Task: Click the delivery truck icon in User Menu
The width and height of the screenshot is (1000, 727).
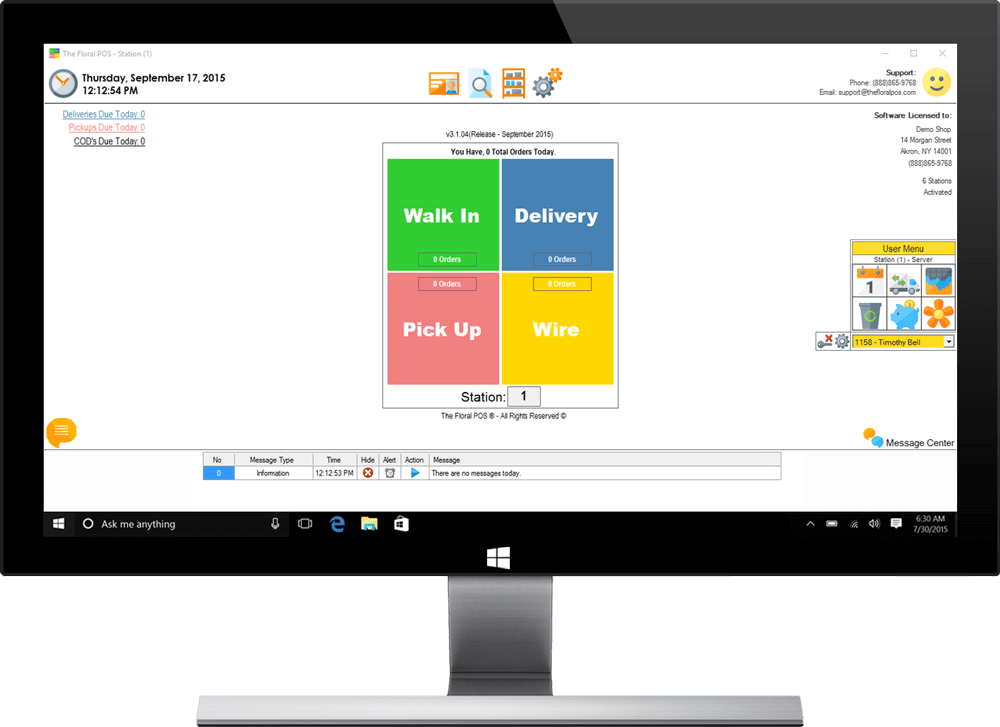Action: pos(904,282)
